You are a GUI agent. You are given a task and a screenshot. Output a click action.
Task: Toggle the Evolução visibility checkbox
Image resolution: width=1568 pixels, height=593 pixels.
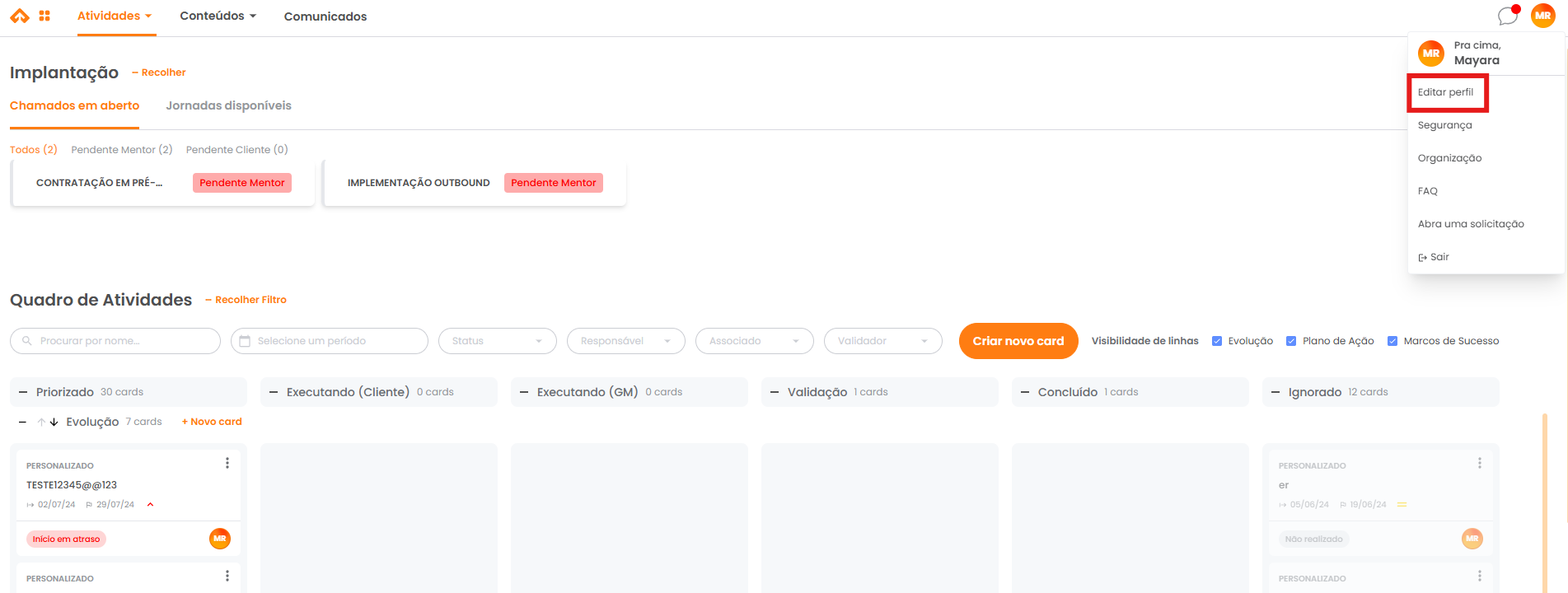[x=1217, y=341]
